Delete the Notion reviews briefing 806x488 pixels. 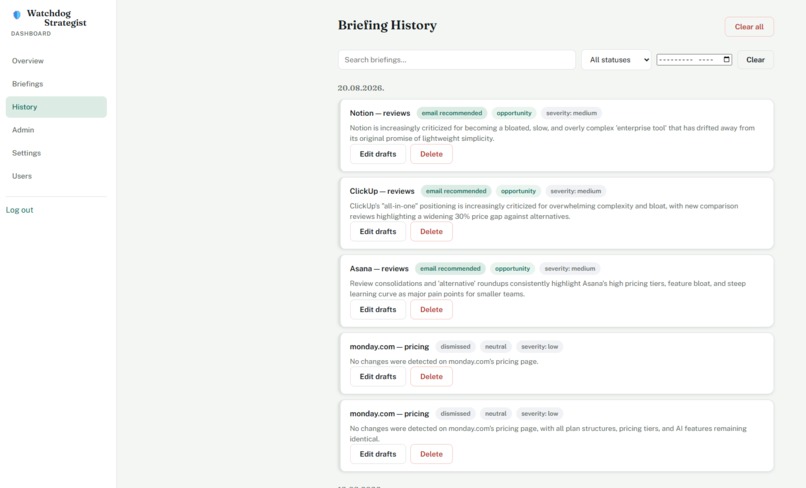[x=431, y=154]
